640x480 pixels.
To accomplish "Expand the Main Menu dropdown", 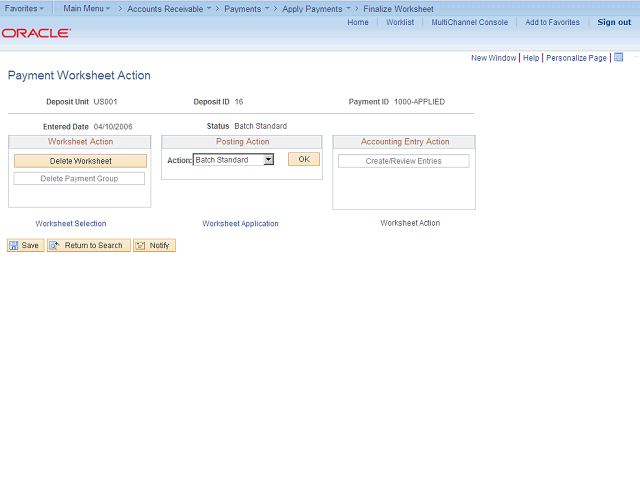I will coord(87,8).
